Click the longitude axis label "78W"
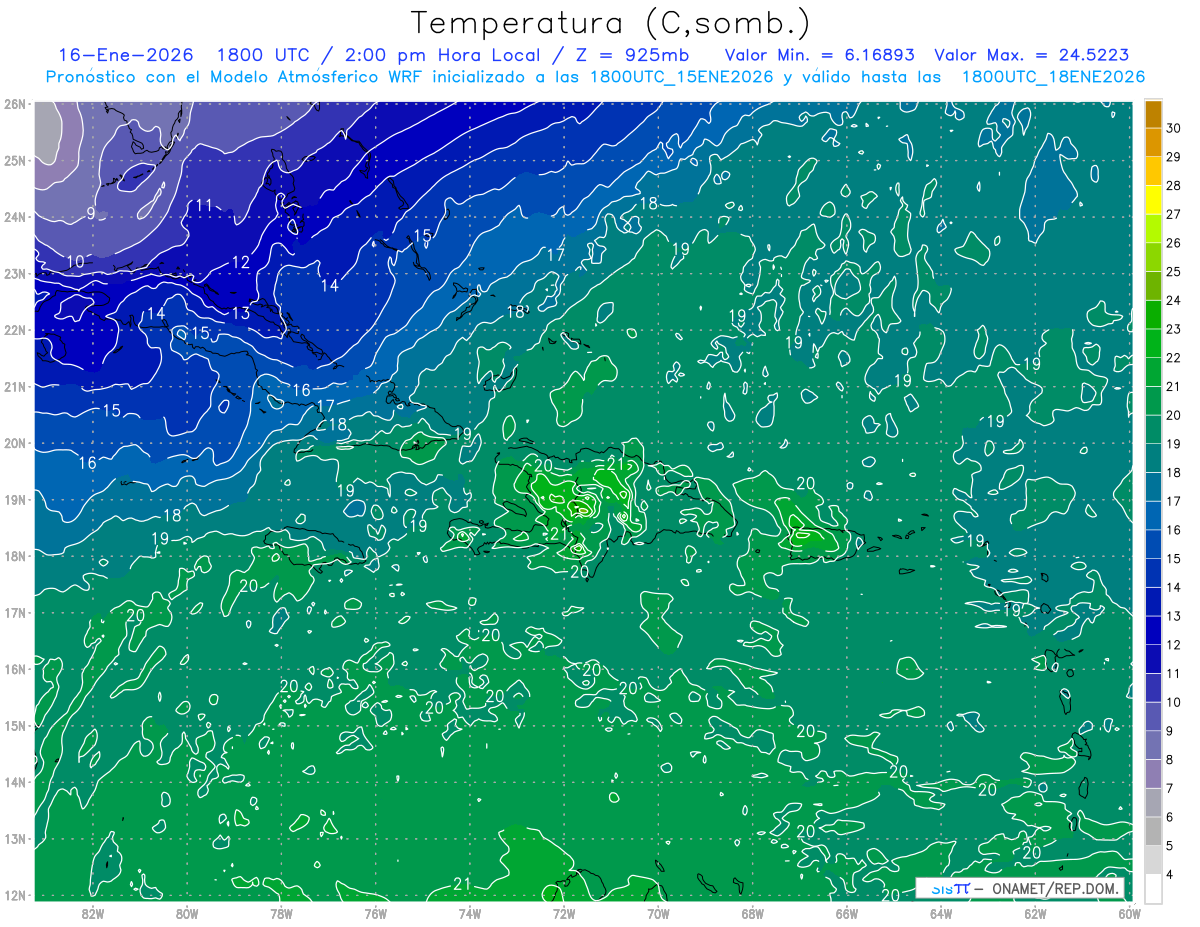1200x927 pixels. click(281, 912)
